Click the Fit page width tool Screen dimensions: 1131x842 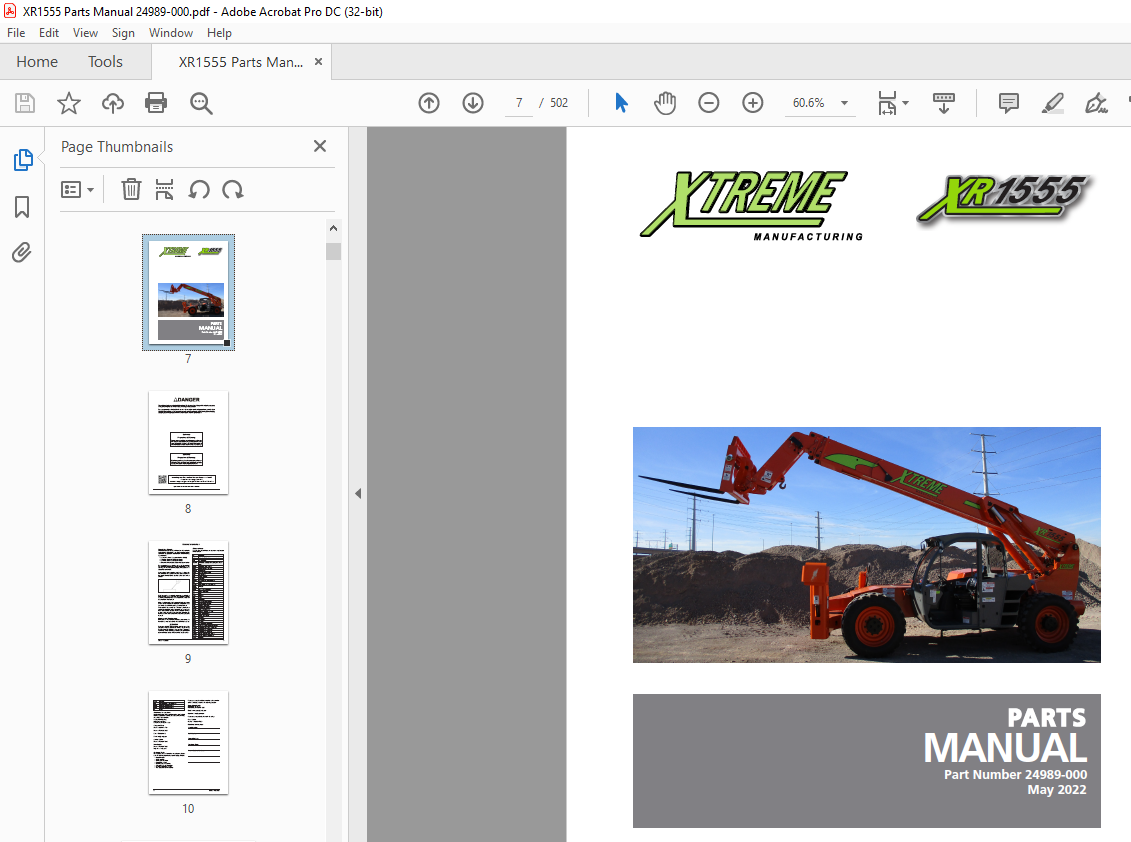pyautogui.click(x=887, y=103)
